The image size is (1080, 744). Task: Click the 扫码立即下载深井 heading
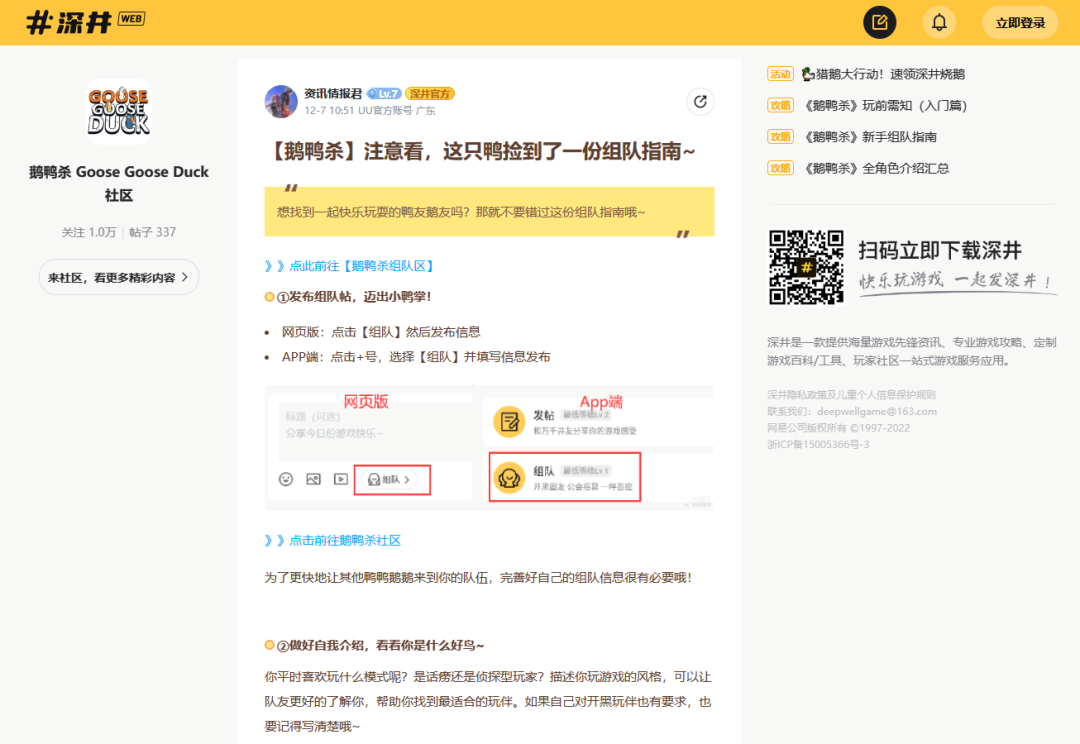click(x=940, y=250)
